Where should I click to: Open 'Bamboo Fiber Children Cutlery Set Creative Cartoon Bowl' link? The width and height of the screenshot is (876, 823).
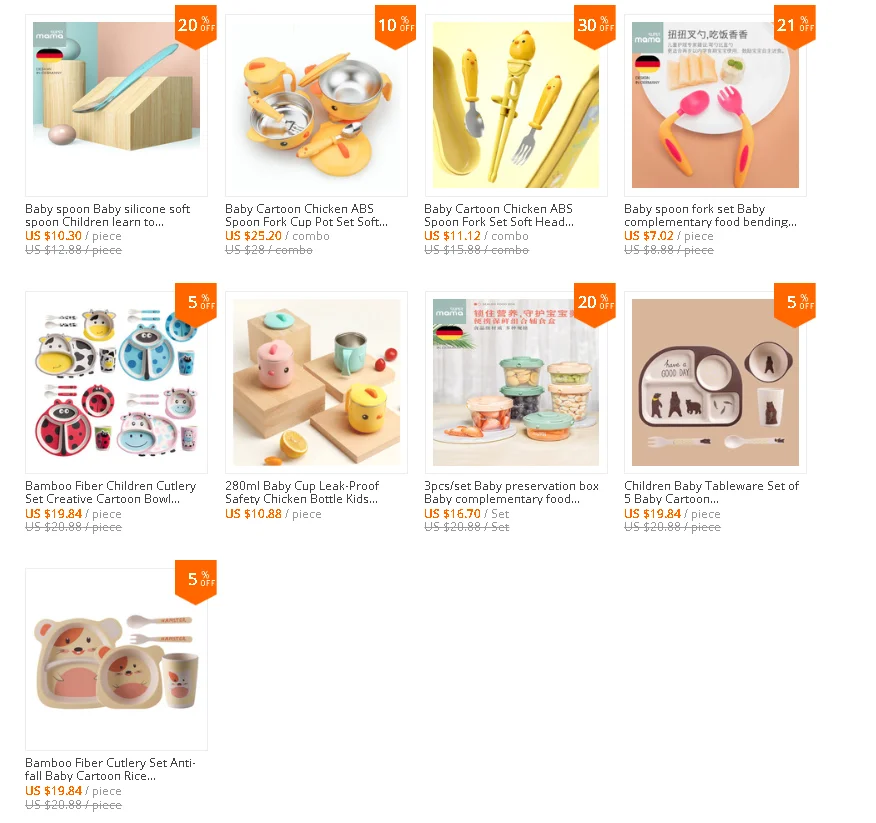click(x=111, y=492)
